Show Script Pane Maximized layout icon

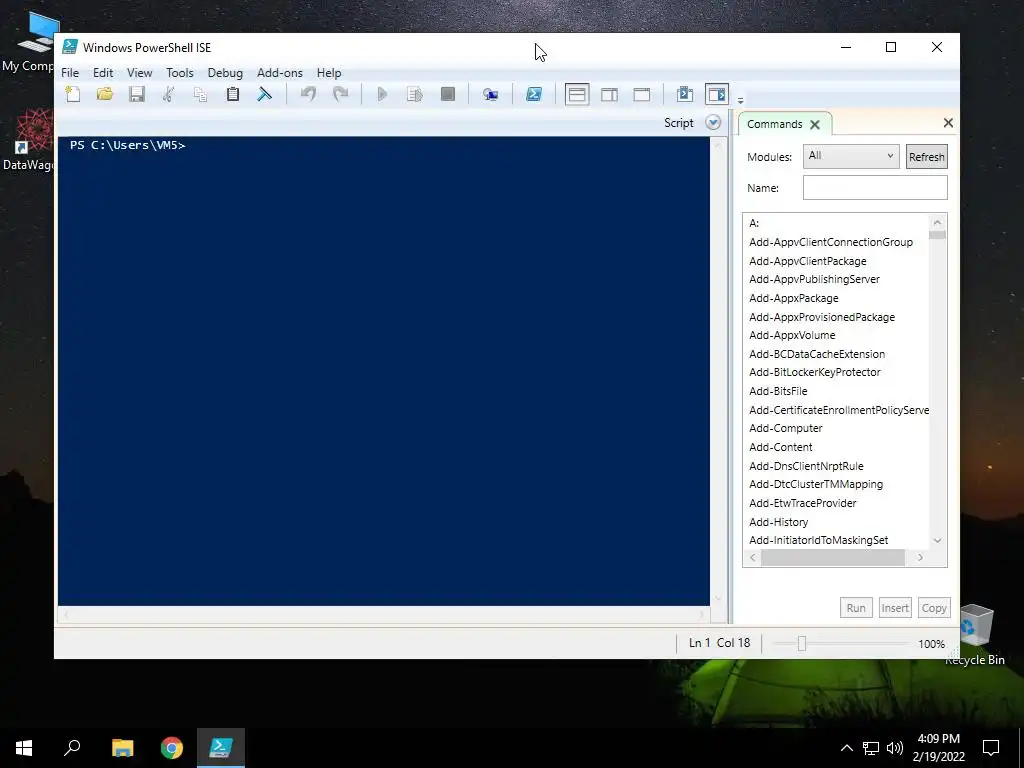[641, 94]
